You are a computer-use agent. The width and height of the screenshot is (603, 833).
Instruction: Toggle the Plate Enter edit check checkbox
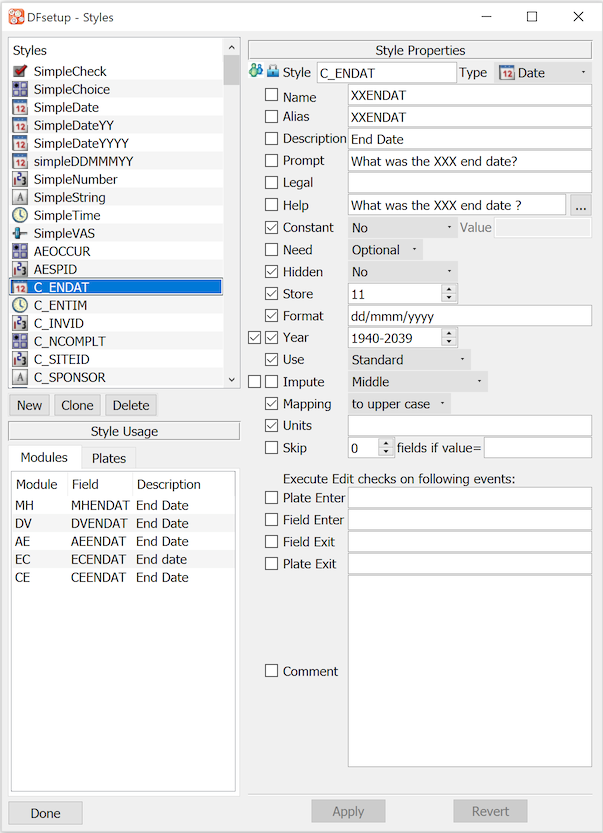coord(271,498)
